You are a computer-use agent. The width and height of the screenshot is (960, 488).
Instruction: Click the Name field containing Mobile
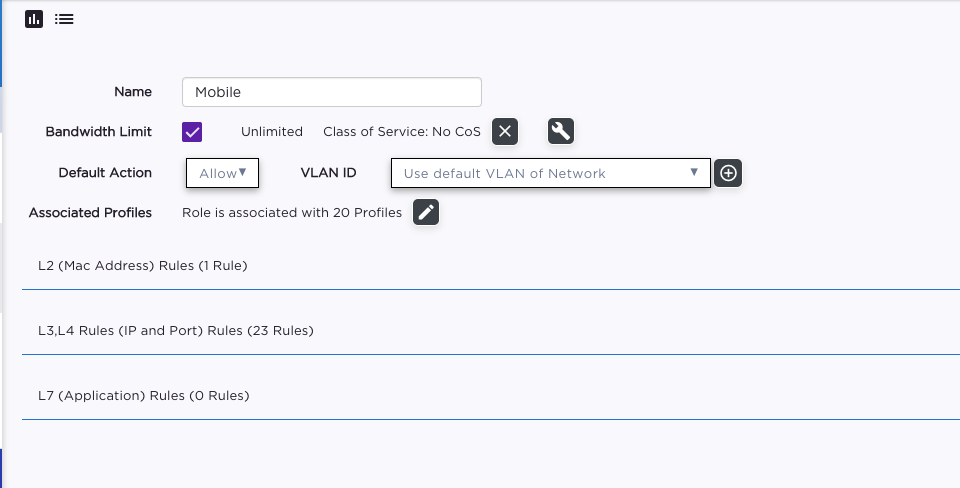[x=331, y=92]
